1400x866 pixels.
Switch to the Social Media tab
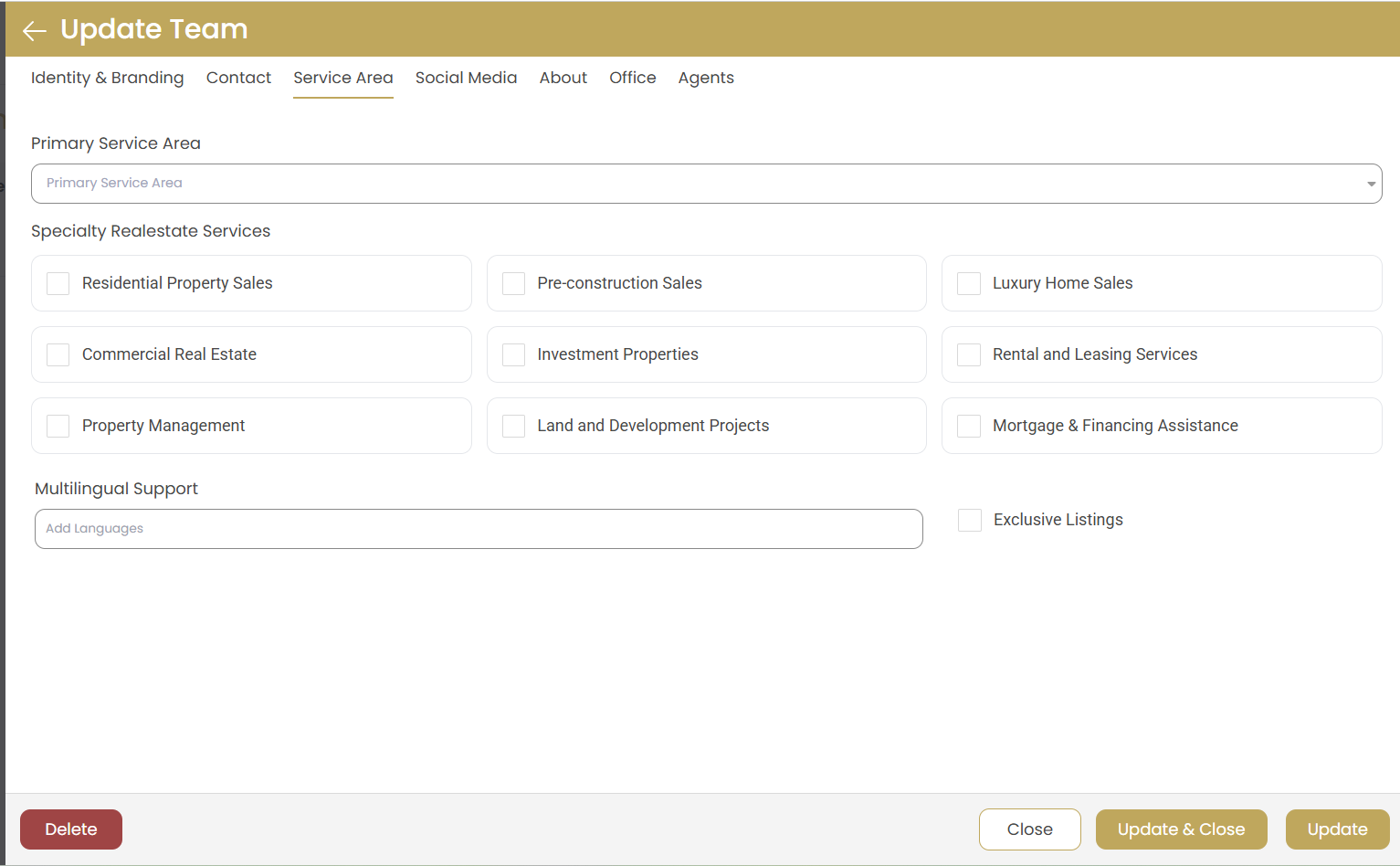466,78
